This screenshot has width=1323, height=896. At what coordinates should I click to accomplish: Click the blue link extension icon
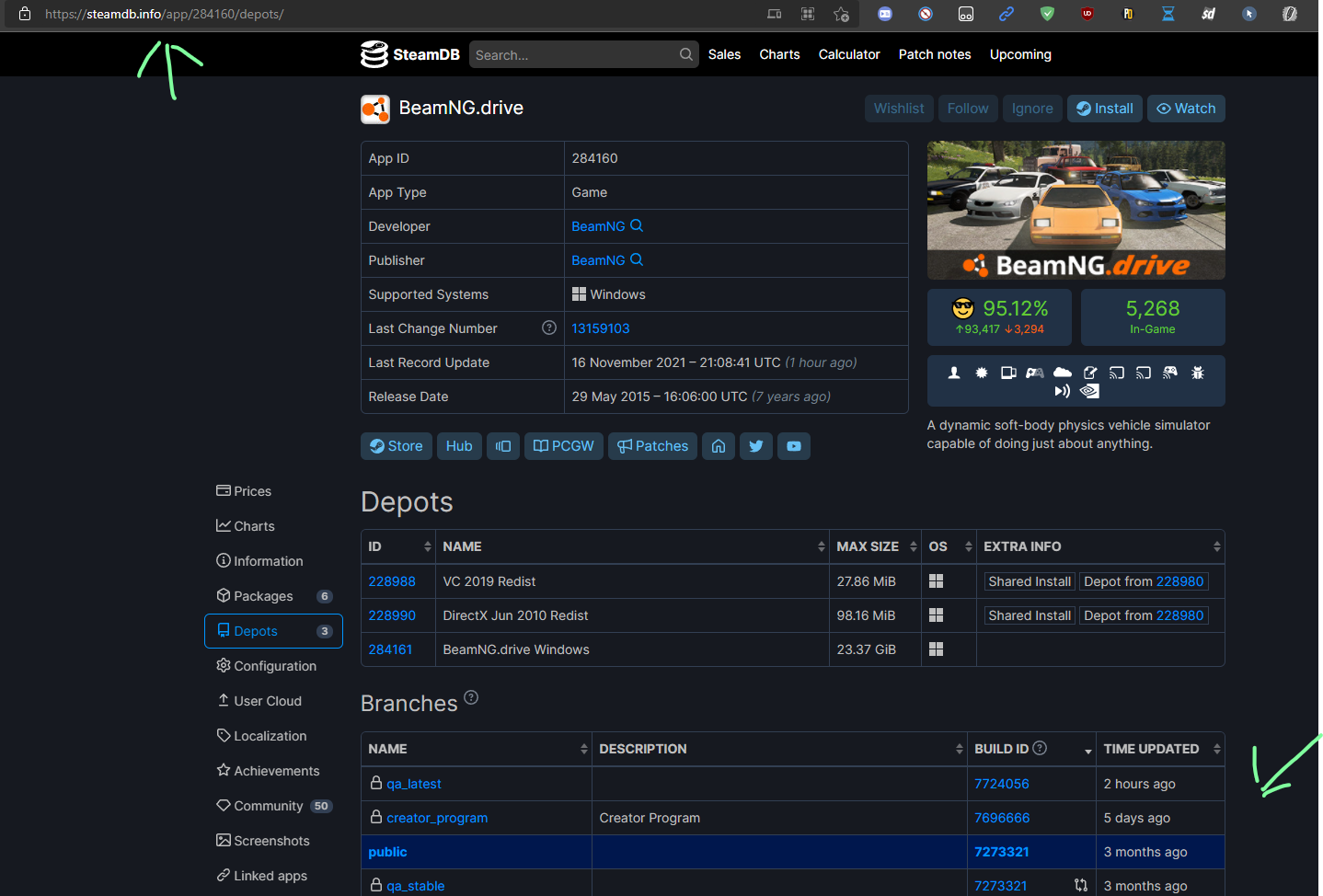tap(1007, 14)
